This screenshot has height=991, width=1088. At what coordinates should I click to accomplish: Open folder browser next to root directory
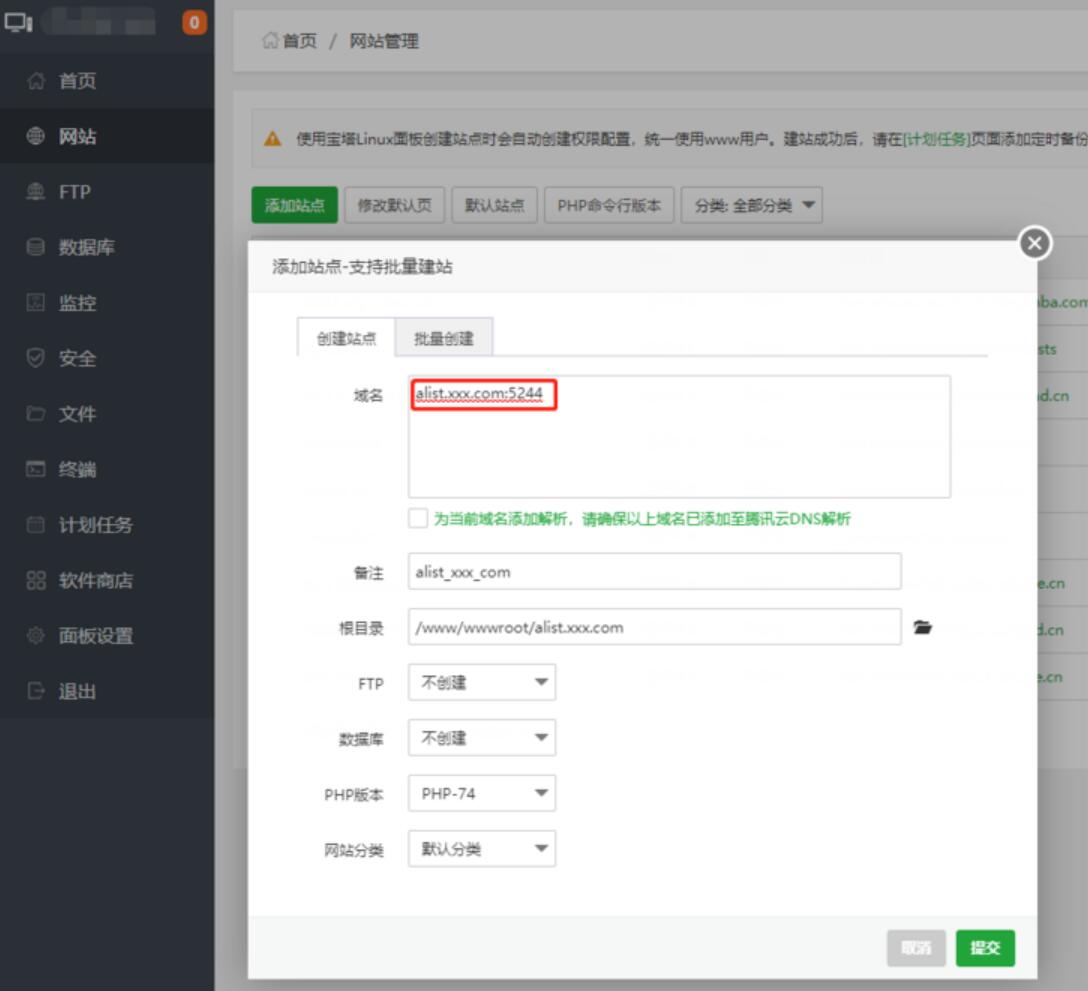(x=923, y=628)
